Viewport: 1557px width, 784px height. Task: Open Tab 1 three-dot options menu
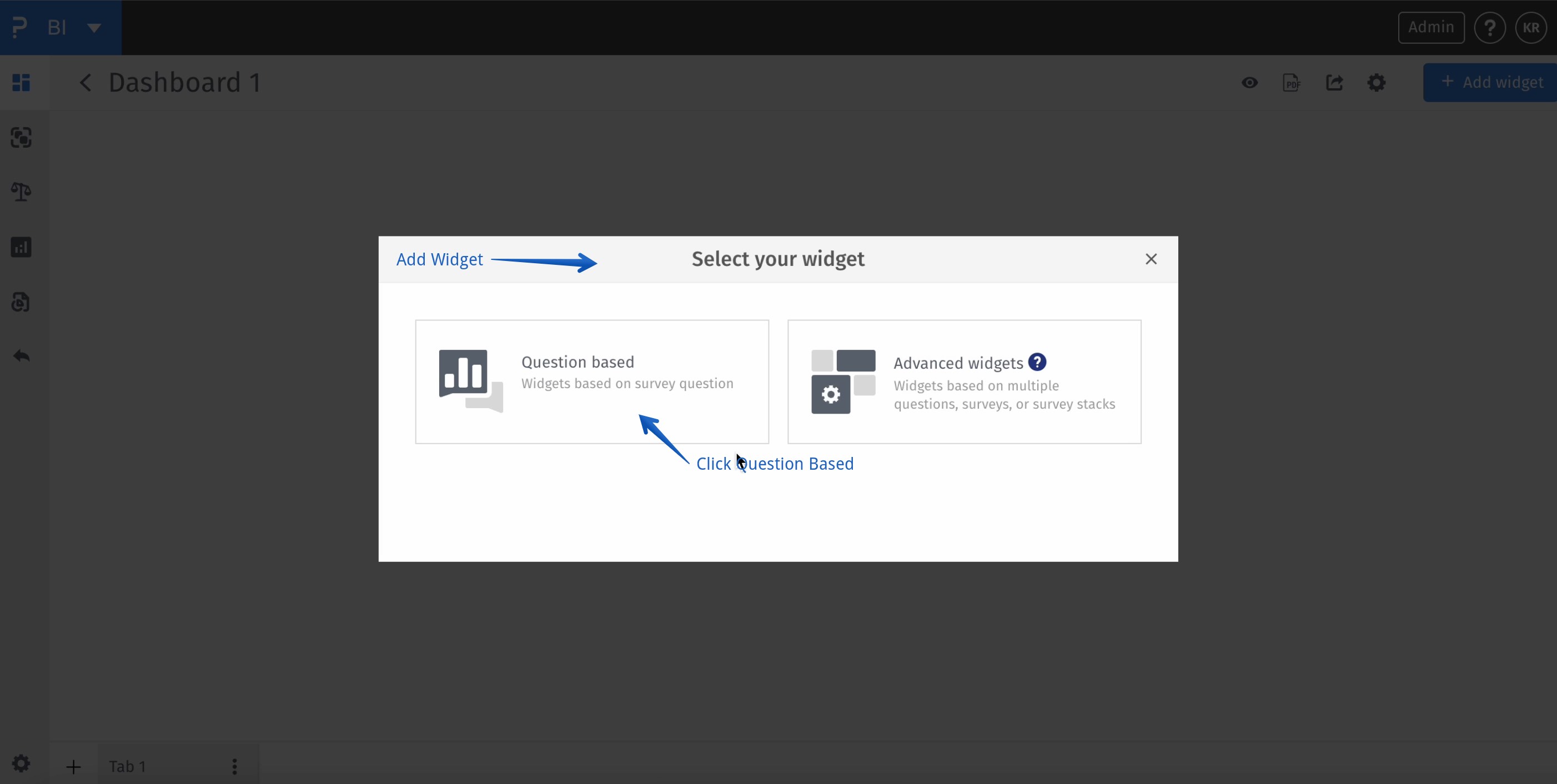(234, 766)
